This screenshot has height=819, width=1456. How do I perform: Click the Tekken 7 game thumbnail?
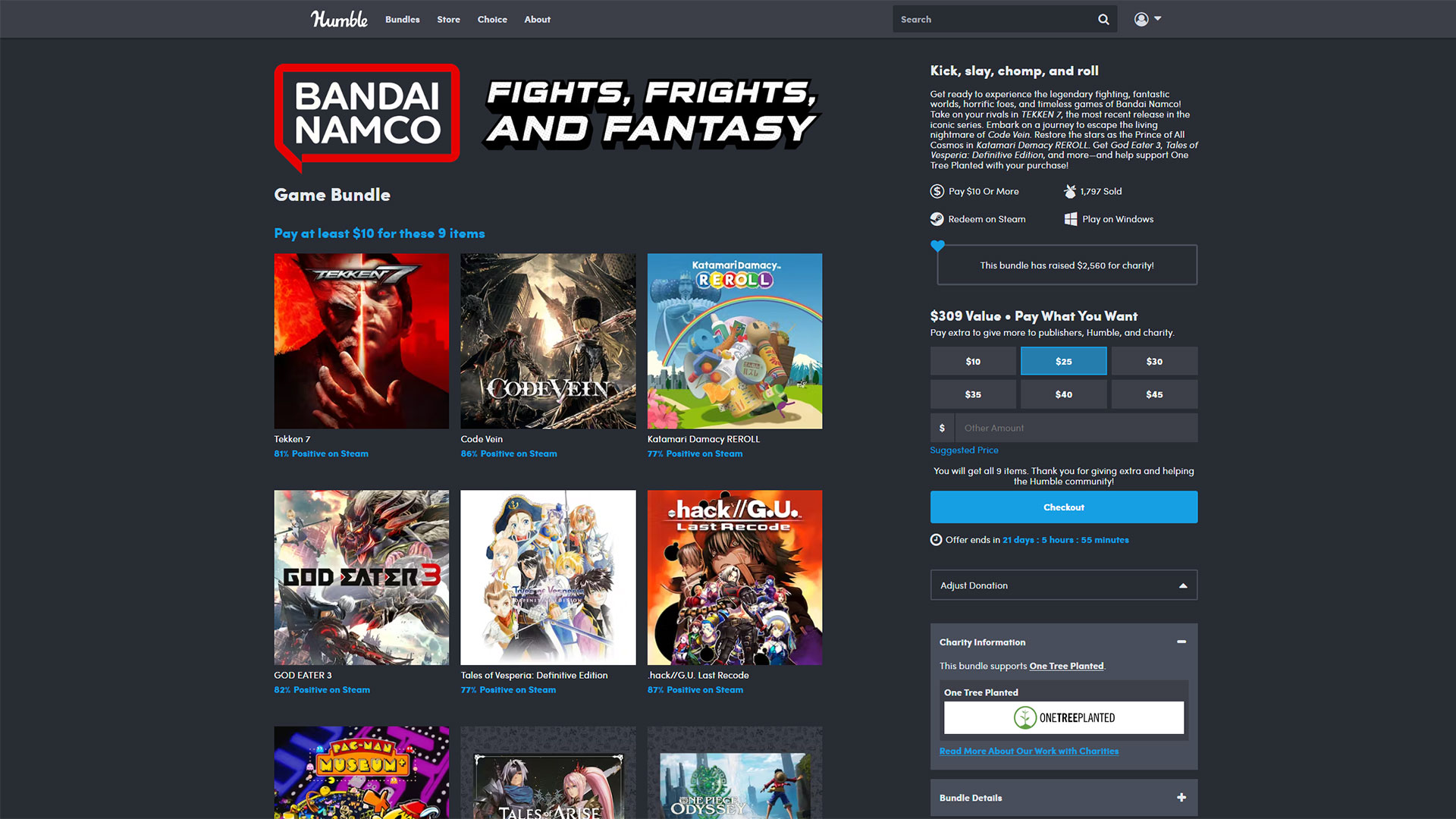tap(361, 340)
